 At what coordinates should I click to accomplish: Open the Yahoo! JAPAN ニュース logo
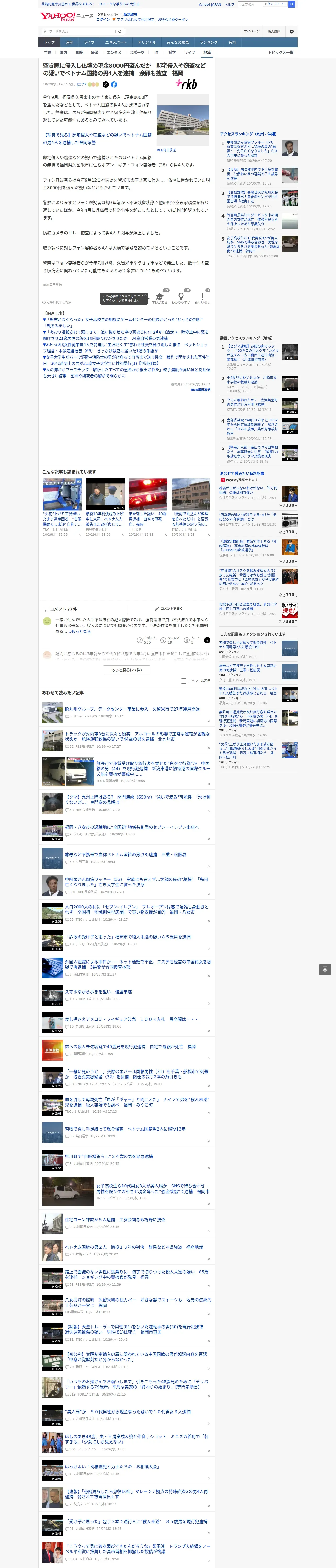click(x=66, y=16)
